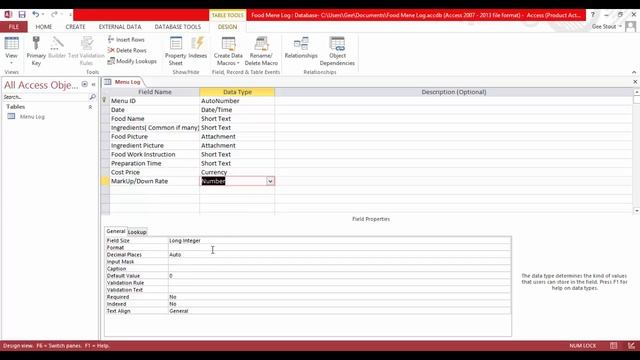
Task: Open the expression Builder tool
Action: pyautogui.click(x=57, y=47)
